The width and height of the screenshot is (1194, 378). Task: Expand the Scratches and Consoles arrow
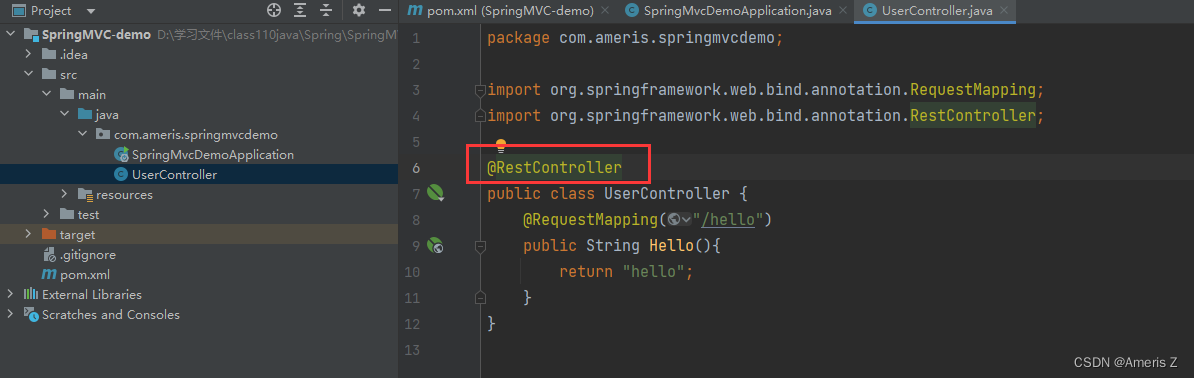coord(11,314)
